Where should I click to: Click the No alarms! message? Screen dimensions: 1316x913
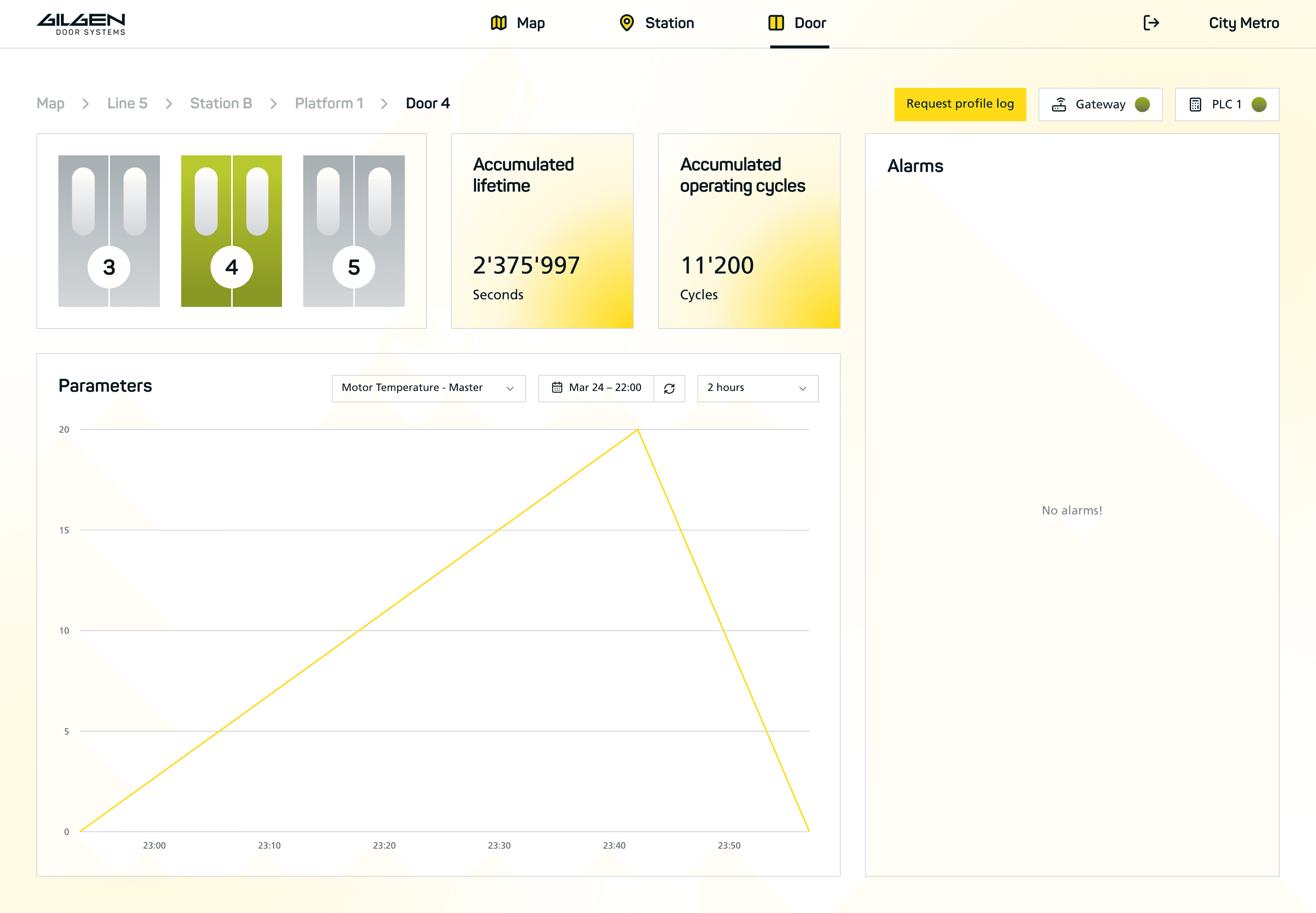coord(1072,510)
